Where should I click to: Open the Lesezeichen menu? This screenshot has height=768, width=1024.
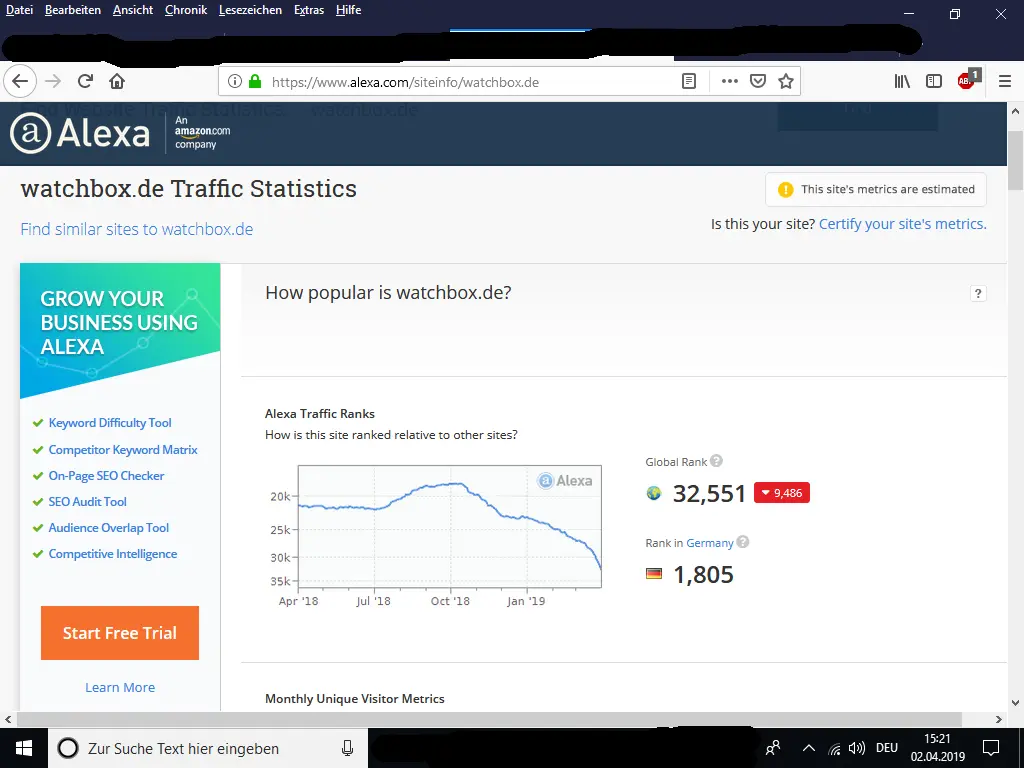250,10
